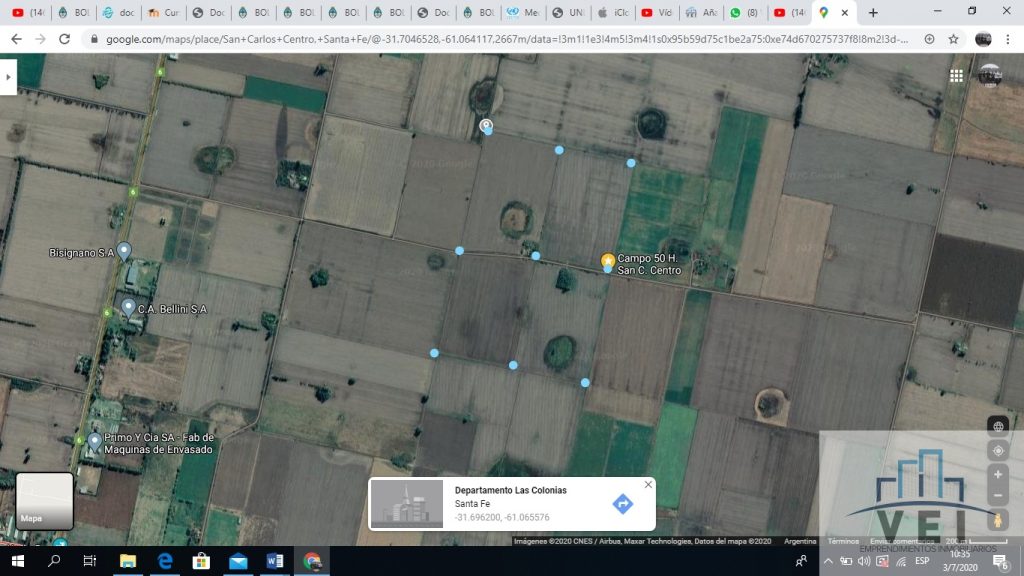
Task: Switch to the iClc tab
Action: tap(614, 12)
